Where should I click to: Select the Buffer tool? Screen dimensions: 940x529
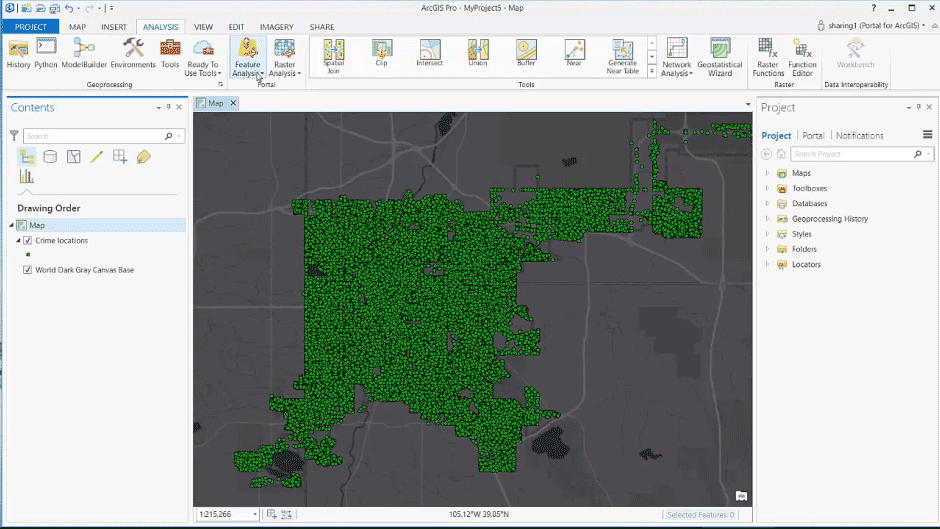(x=526, y=53)
